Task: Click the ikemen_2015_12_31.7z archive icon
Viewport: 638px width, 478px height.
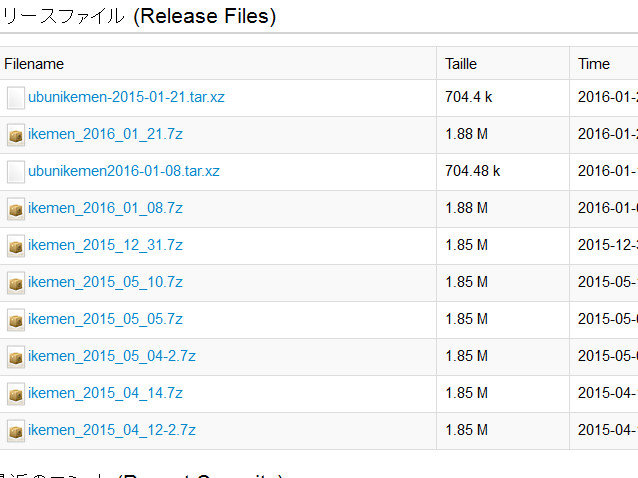Action: 15,246
